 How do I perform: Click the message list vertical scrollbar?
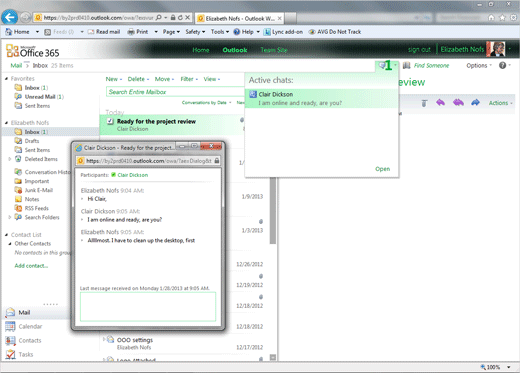click(273, 210)
